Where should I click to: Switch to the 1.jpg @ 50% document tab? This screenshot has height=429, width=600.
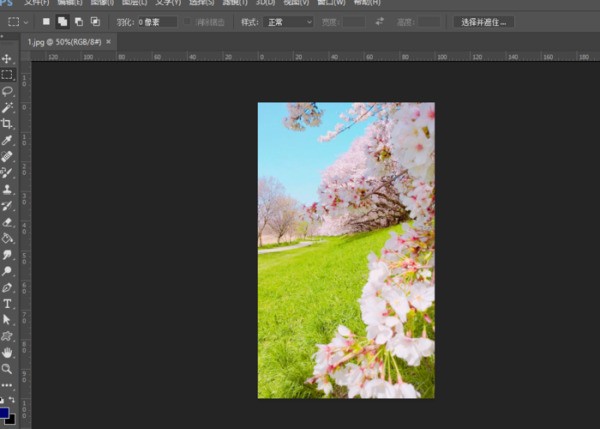coord(64,42)
